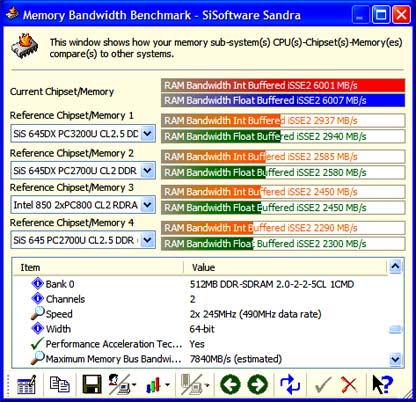Open the Reference Chipset/Memory 1 dropdown
The image size is (416, 402).
click(147, 134)
